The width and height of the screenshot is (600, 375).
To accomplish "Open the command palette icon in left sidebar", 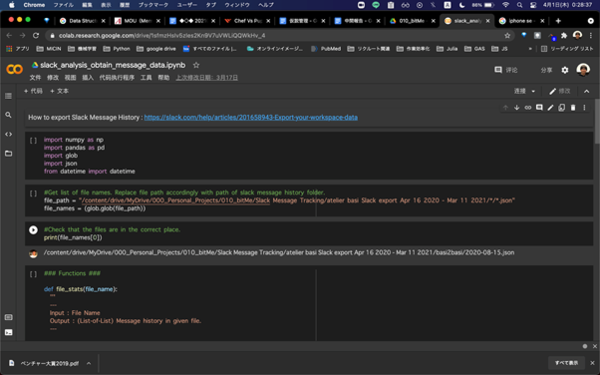I will tap(8, 317).
